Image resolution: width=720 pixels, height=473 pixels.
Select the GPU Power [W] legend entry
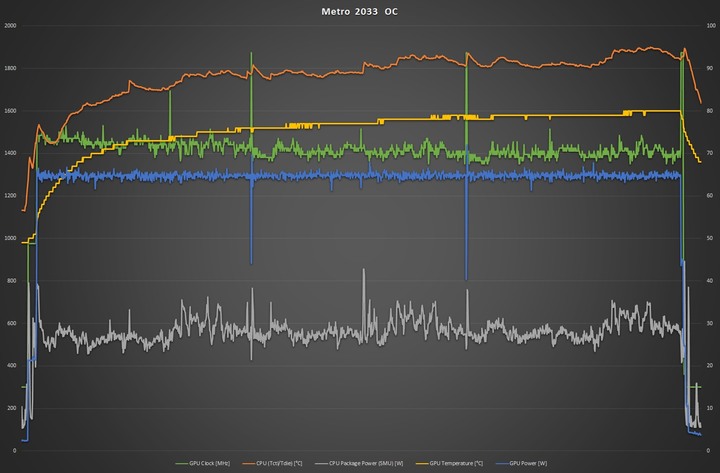pos(521,463)
